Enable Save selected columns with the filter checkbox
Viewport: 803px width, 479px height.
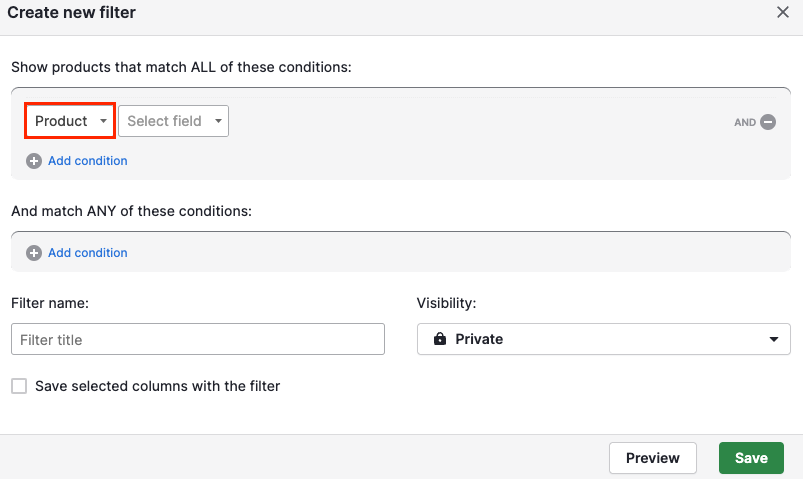(19, 386)
